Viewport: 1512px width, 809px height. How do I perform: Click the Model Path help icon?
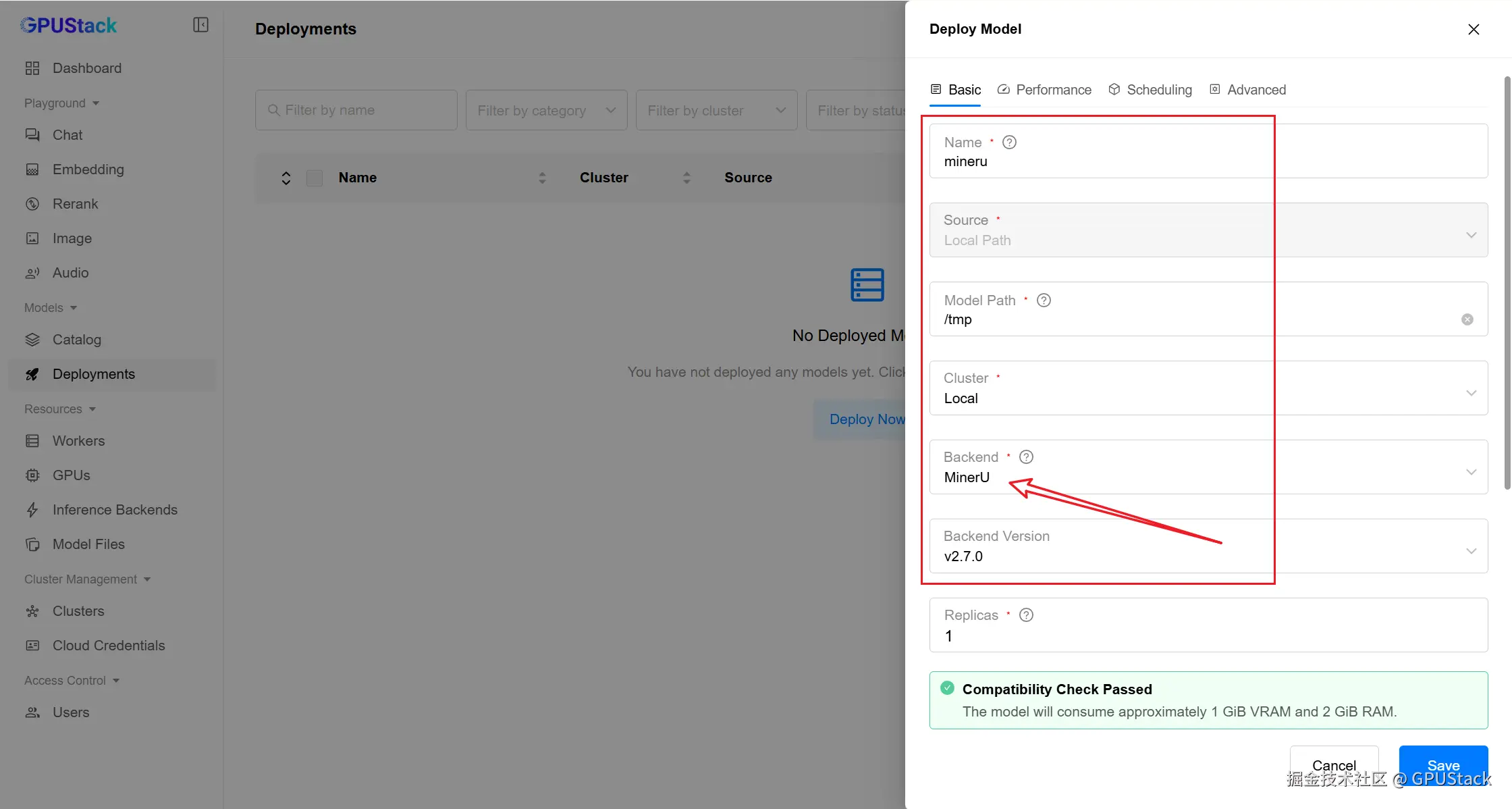click(1044, 301)
